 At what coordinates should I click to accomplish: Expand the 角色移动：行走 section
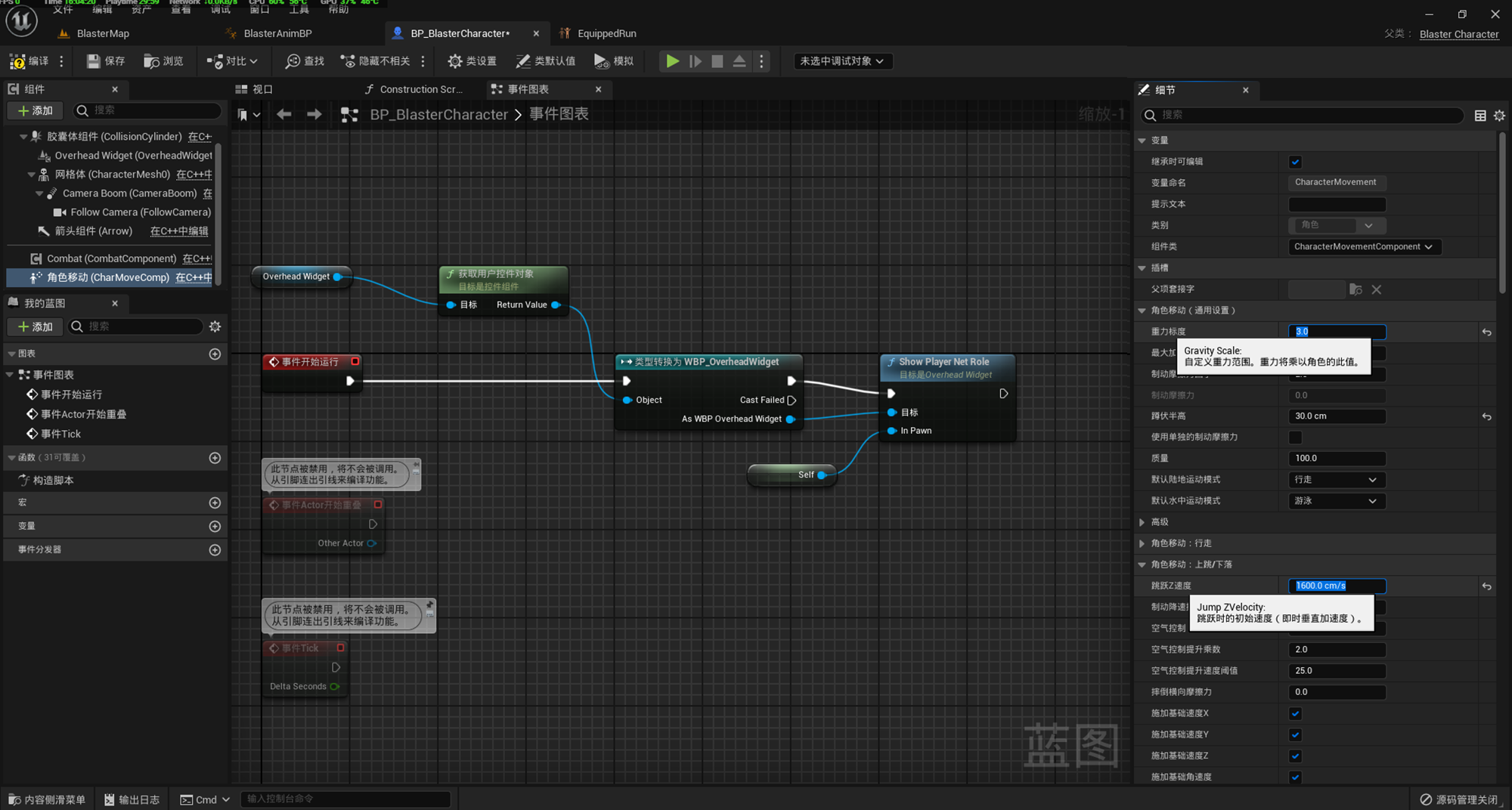coord(1142,543)
